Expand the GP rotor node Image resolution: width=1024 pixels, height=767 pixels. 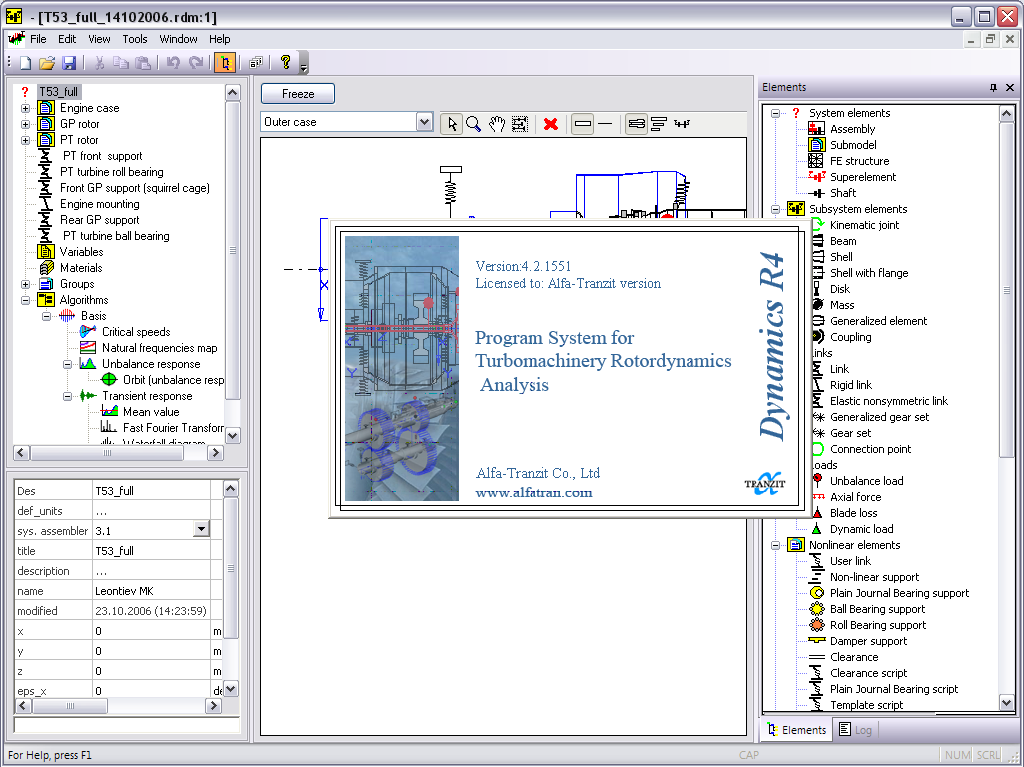coord(25,124)
